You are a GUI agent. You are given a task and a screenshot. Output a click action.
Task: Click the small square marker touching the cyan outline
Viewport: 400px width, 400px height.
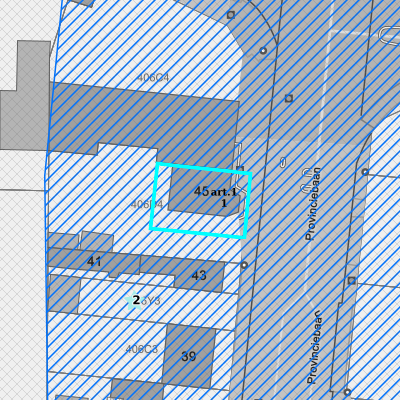click(240, 169)
